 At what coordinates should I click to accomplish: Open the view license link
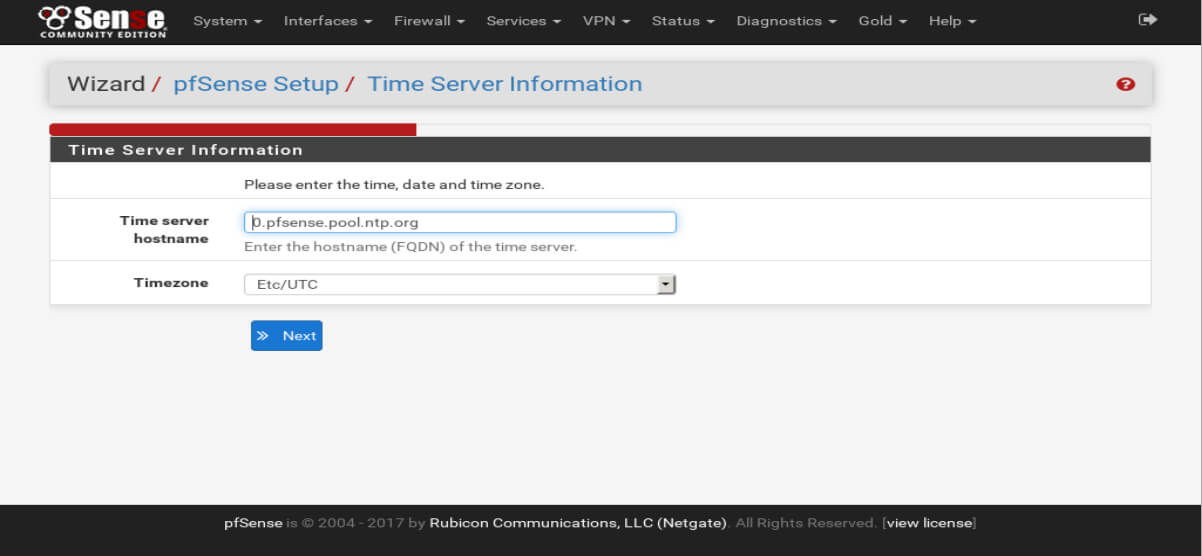929,523
